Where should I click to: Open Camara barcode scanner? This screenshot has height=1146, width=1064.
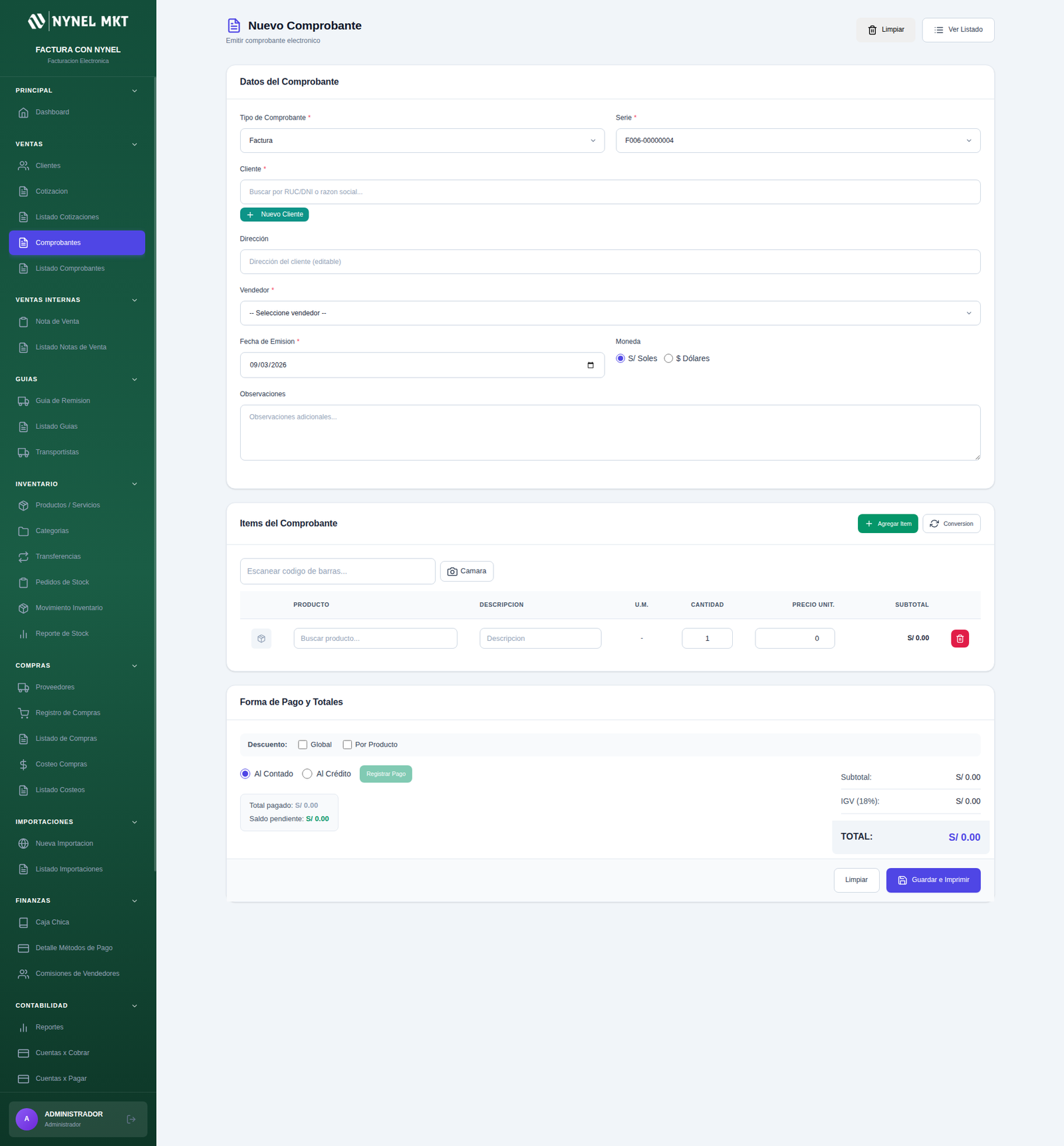(x=466, y=571)
